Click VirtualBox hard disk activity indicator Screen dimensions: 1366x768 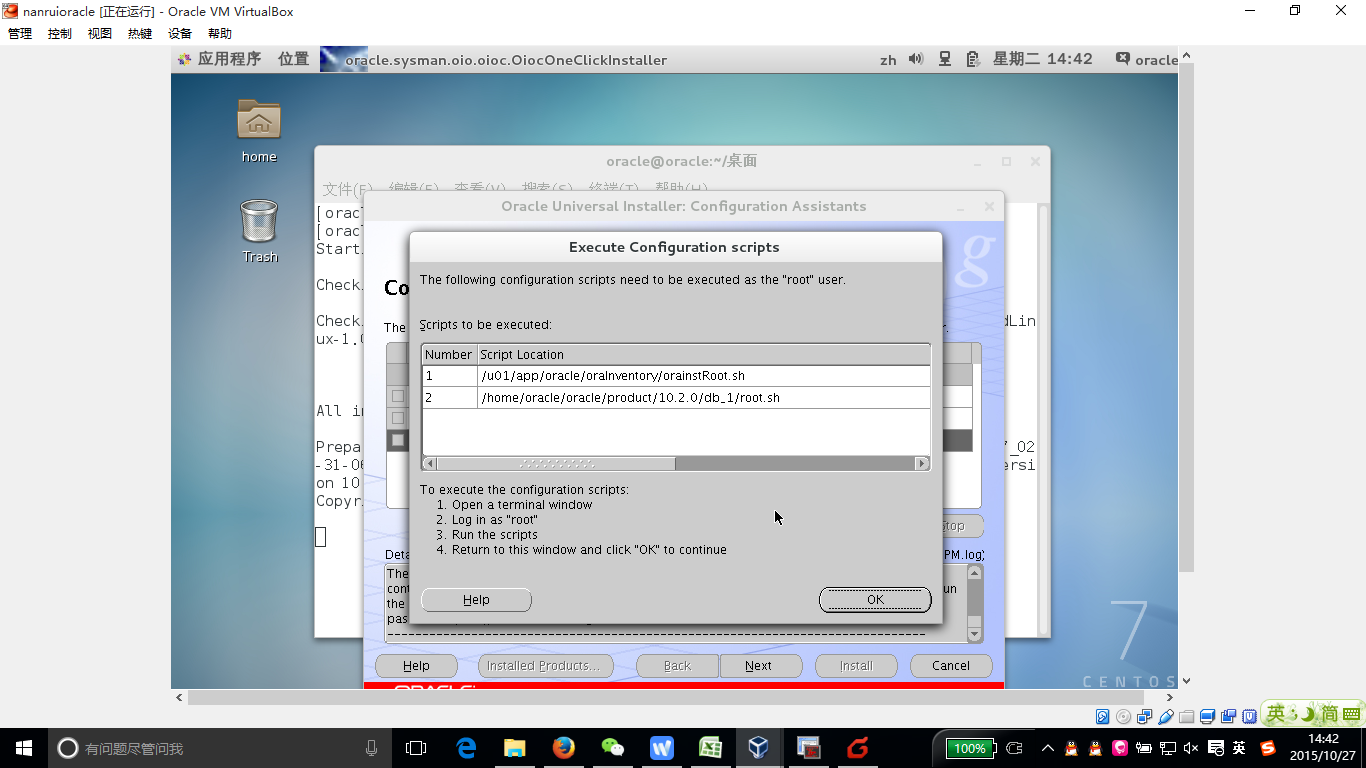coord(1103,716)
